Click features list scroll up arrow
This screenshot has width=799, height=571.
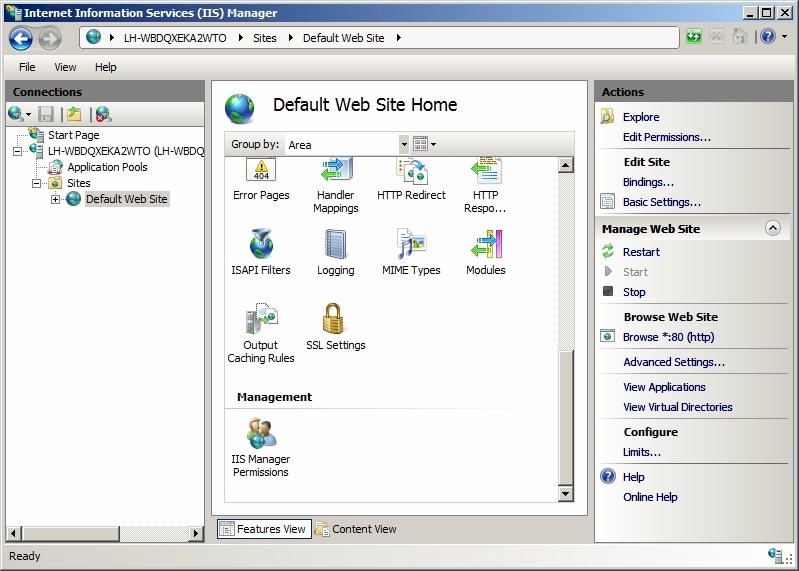point(565,165)
